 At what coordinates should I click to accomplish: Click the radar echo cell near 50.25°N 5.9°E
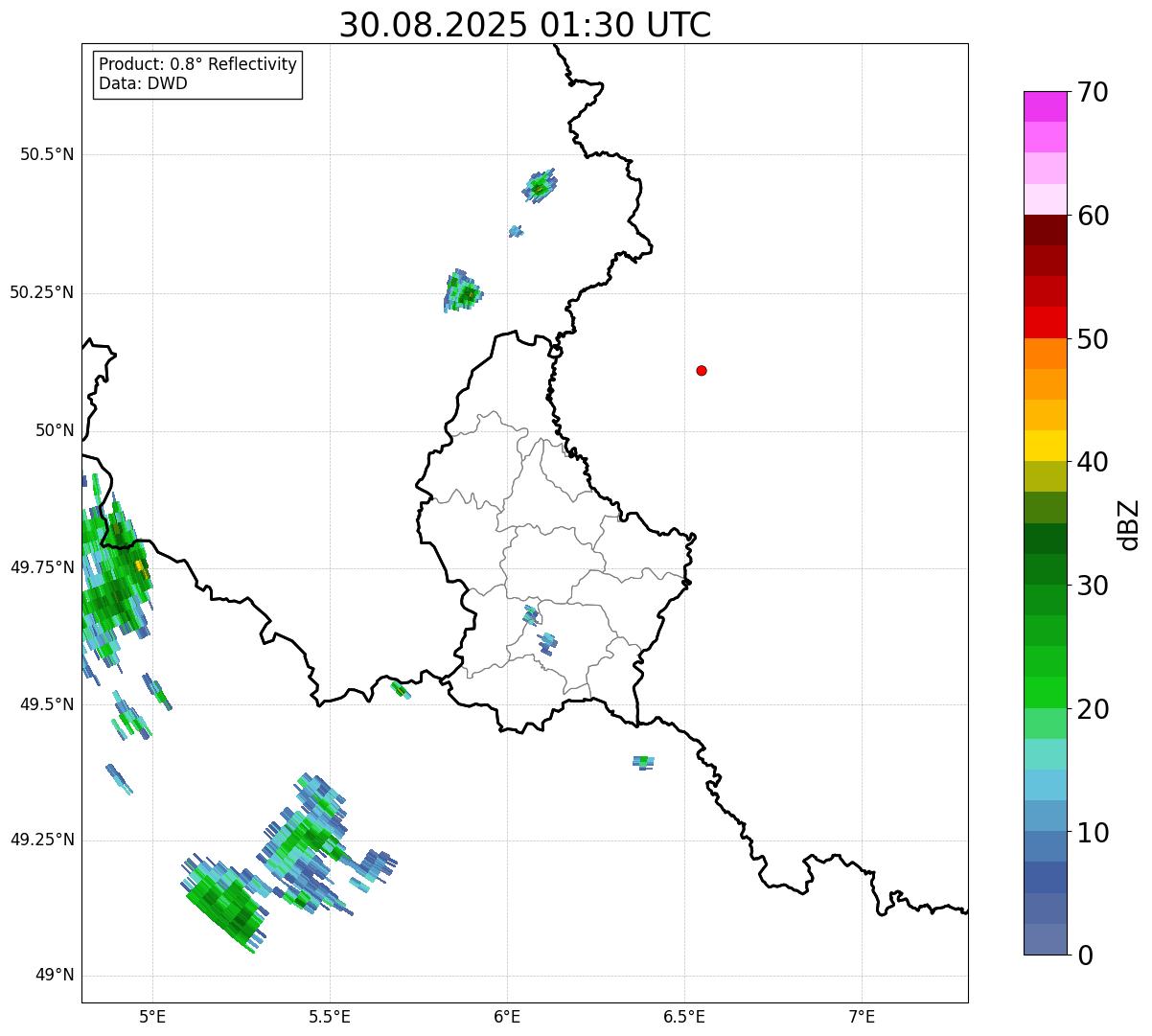(x=463, y=290)
